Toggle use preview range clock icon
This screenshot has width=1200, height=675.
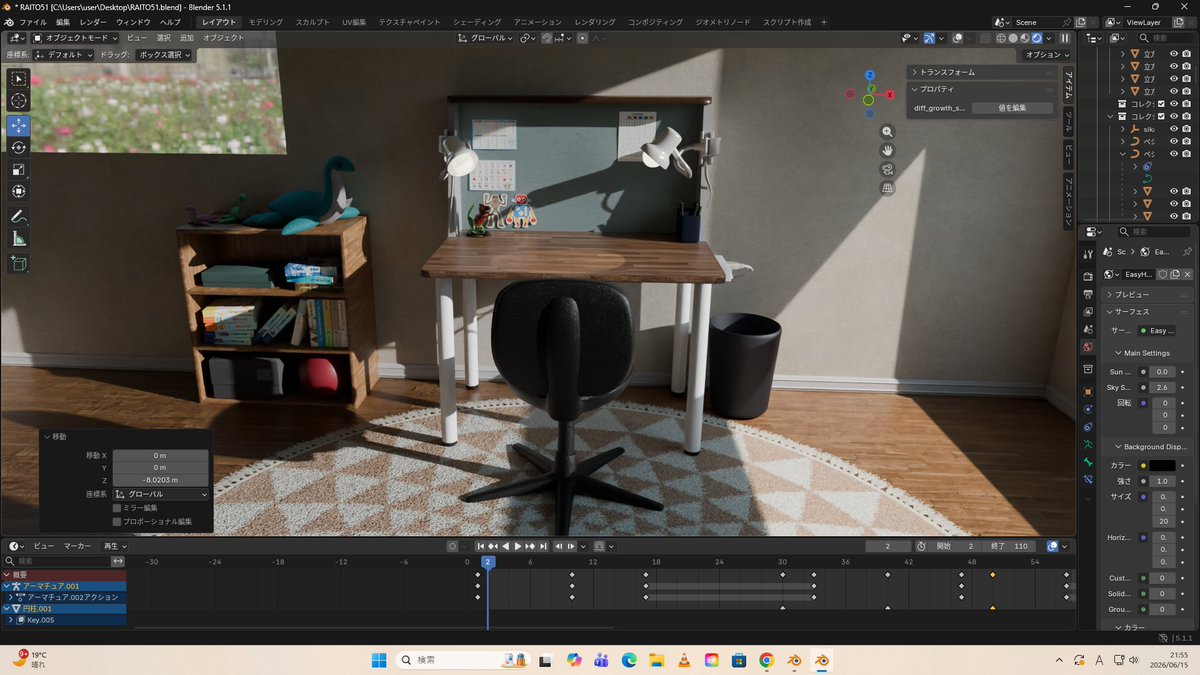pyautogui.click(x=921, y=546)
